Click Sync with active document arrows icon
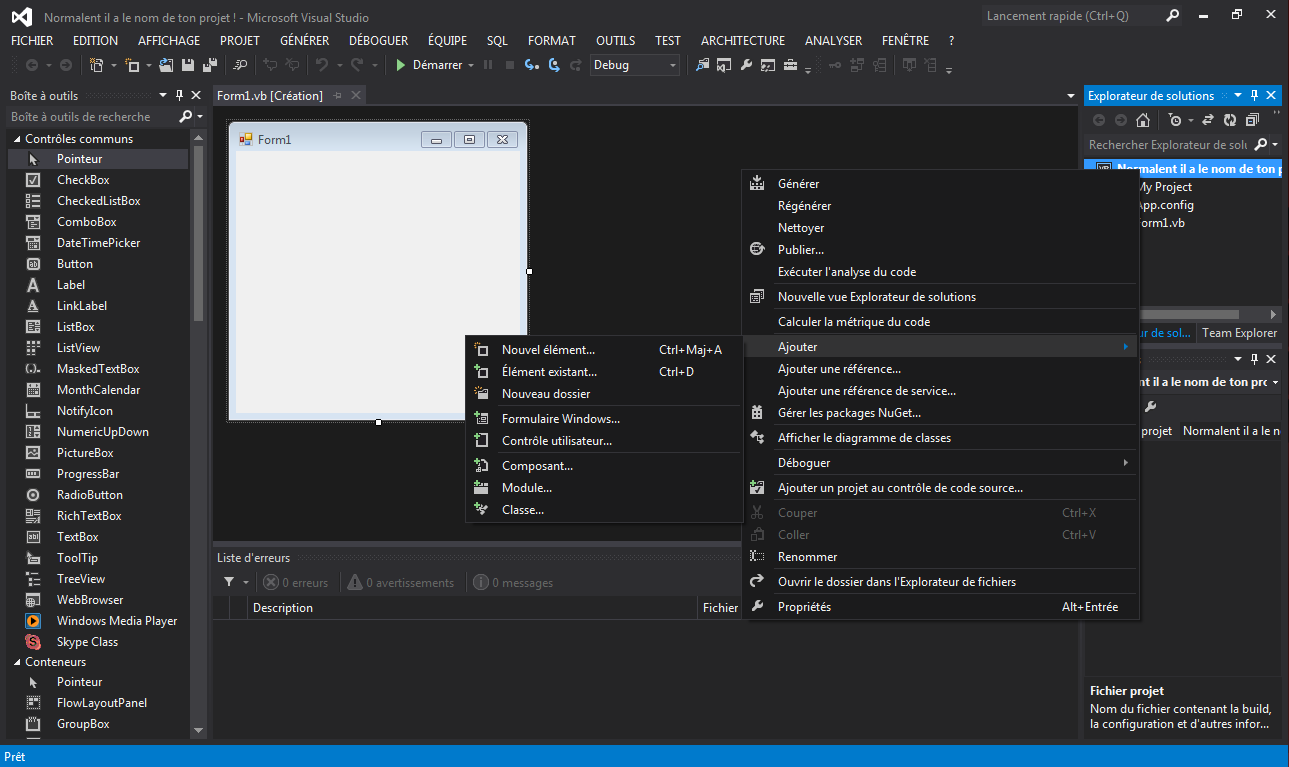1289x767 pixels. pyautogui.click(x=1207, y=120)
